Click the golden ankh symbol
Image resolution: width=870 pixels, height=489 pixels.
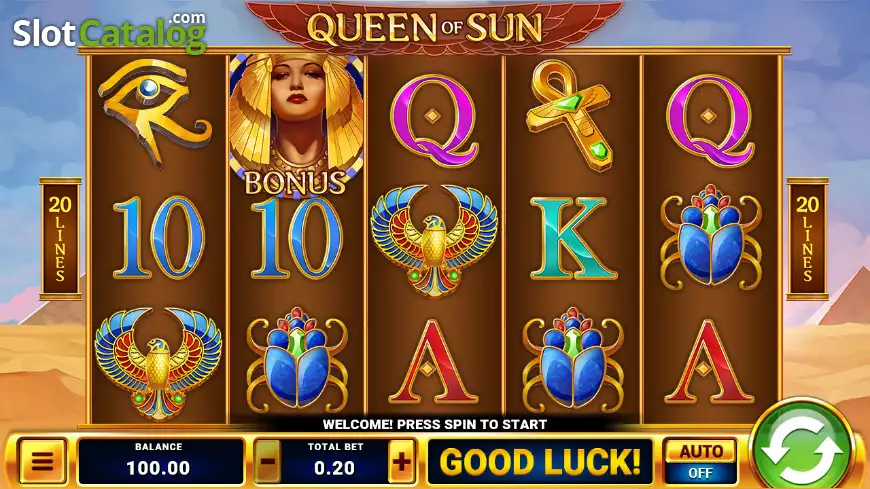(570, 115)
